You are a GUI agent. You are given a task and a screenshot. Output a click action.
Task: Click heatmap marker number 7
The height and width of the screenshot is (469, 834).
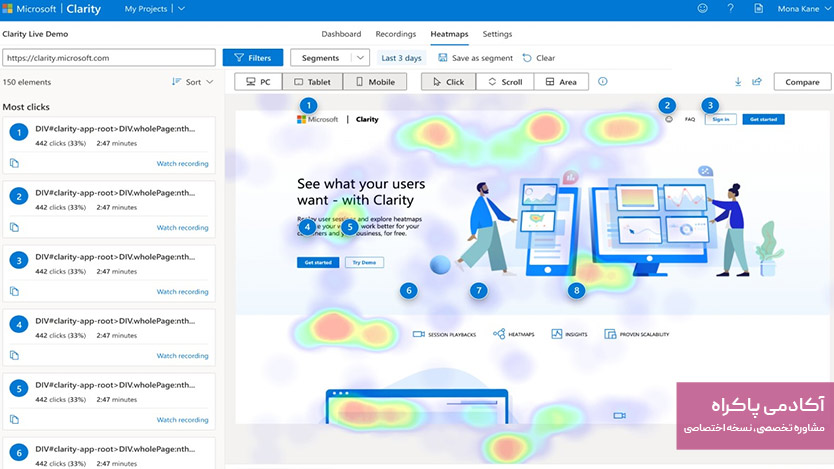click(479, 290)
